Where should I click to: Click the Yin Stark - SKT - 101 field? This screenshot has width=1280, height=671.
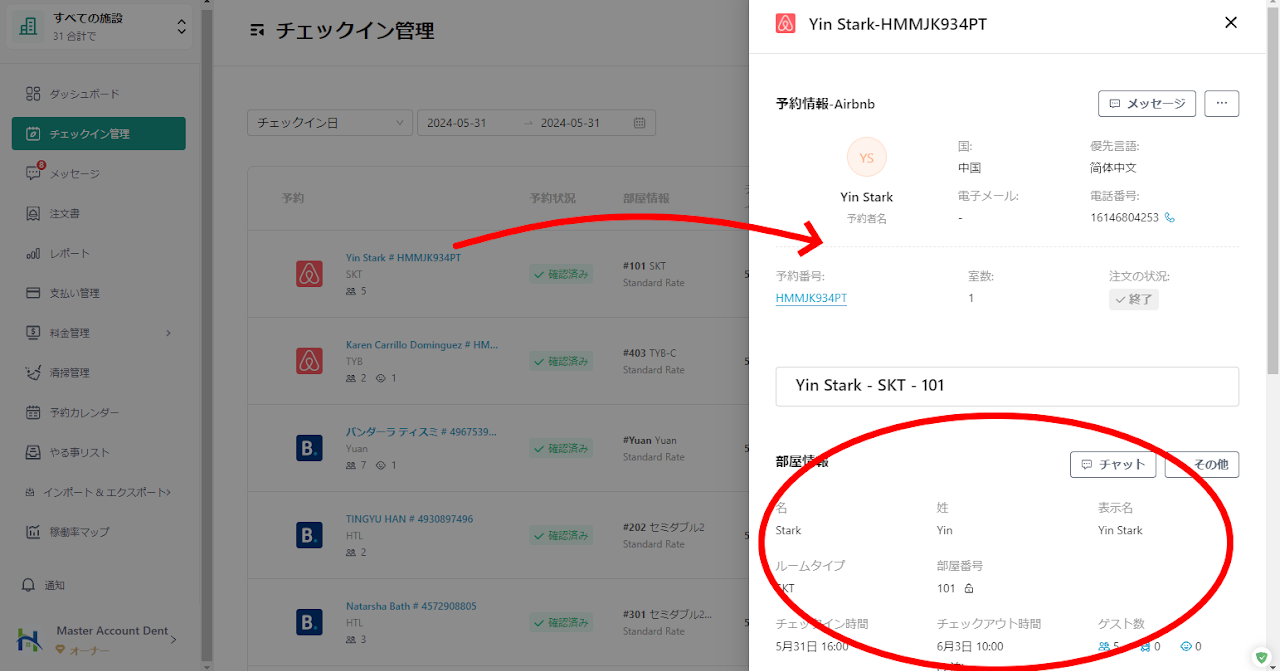[x=1006, y=386]
